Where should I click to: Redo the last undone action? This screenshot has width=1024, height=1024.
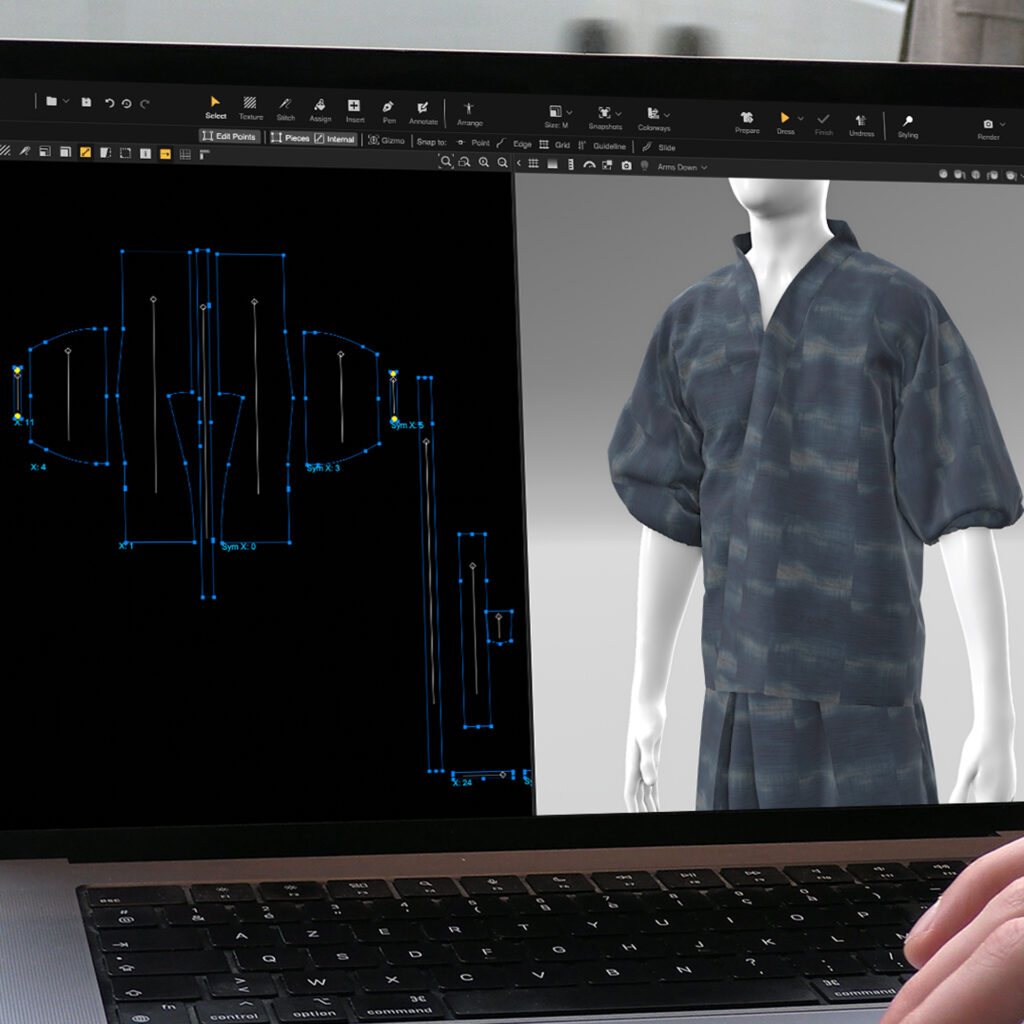click(145, 103)
